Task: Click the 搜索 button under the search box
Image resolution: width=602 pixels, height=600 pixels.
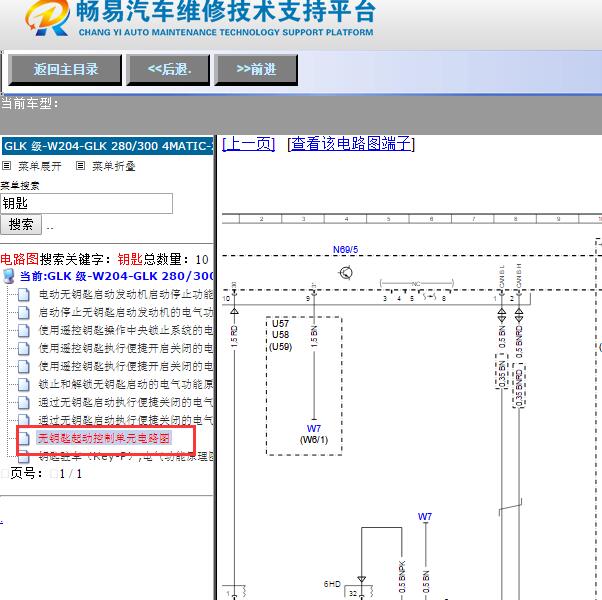Action: (x=21, y=225)
